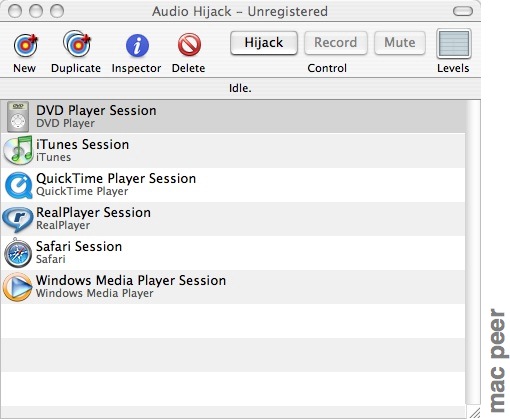Click the 'New' toolbar label
The image size is (510, 419).
(24, 68)
